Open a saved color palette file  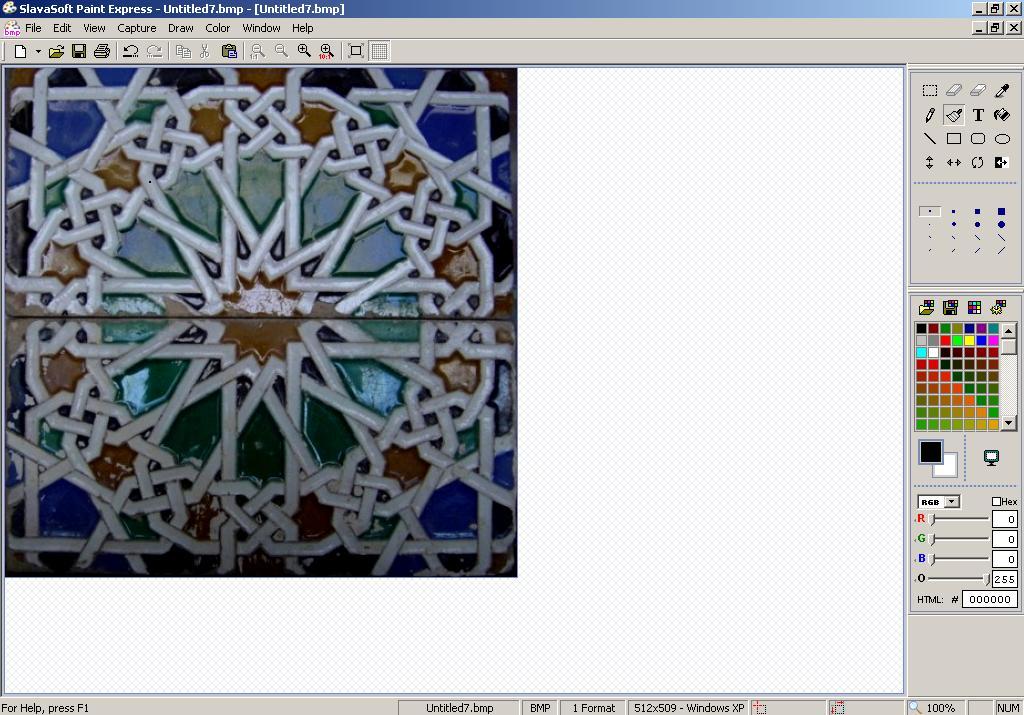click(926, 307)
